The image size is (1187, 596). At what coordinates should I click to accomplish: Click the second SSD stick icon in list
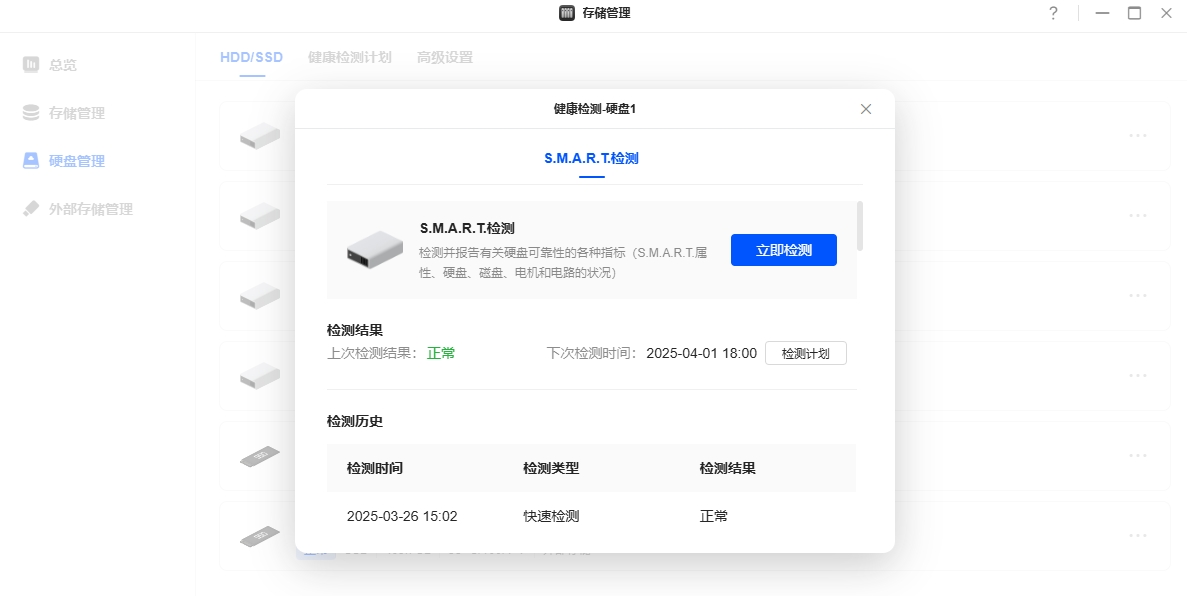coord(260,536)
